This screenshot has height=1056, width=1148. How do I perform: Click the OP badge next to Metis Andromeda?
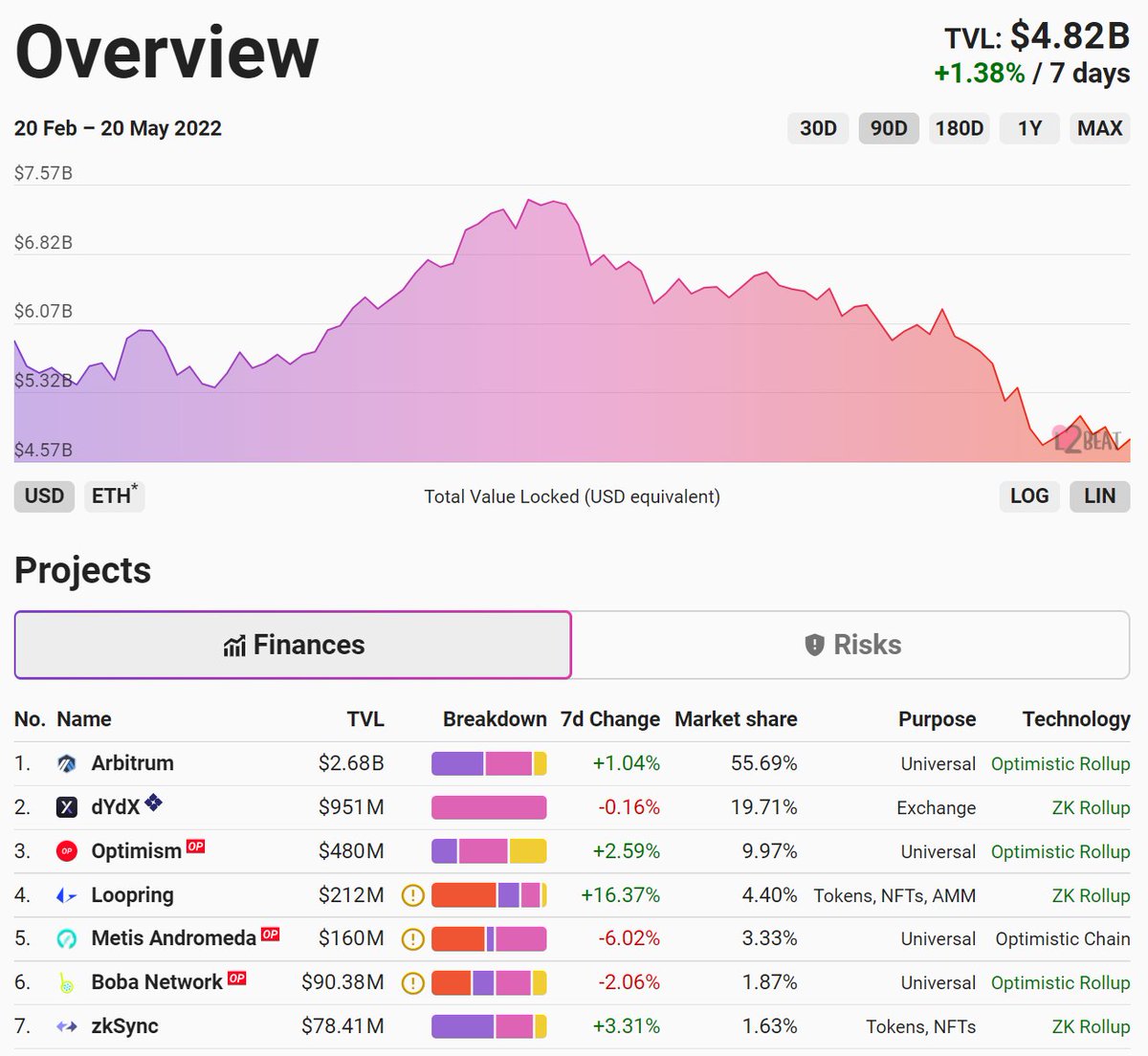[x=271, y=934]
